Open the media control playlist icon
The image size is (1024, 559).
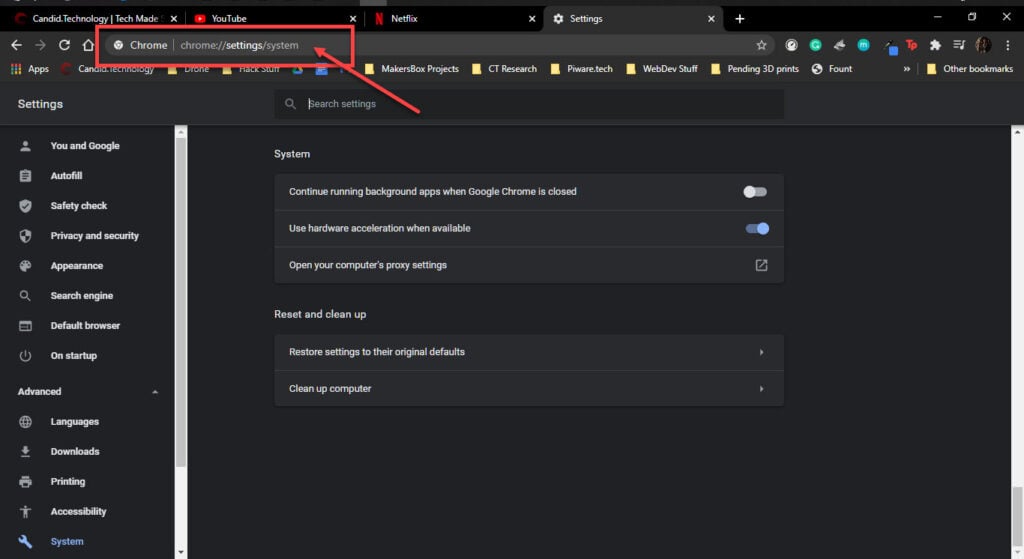point(959,45)
